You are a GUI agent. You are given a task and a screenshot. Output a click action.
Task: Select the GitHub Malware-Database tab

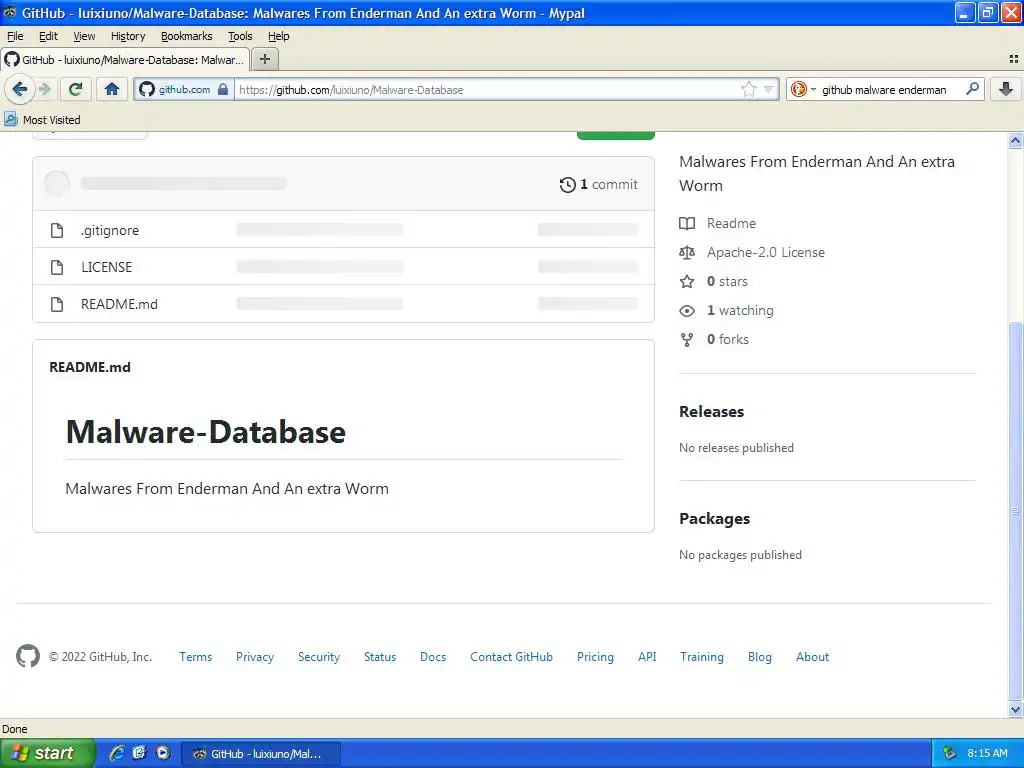pyautogui.click(x=125, y=59)
